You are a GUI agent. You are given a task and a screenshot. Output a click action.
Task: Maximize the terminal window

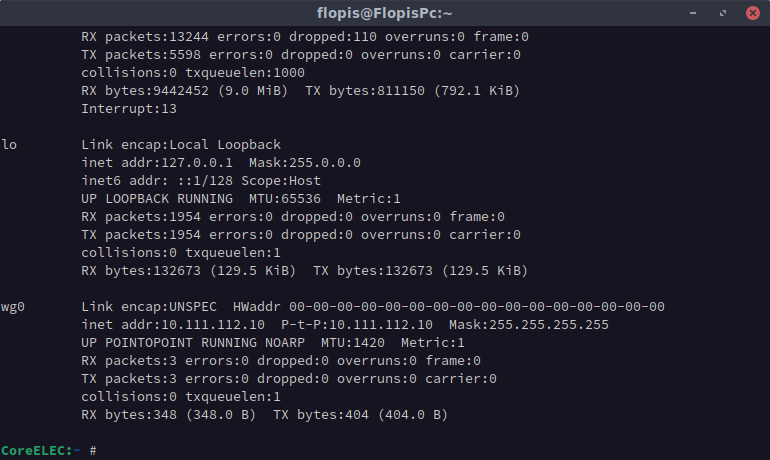tap(724, 13)
